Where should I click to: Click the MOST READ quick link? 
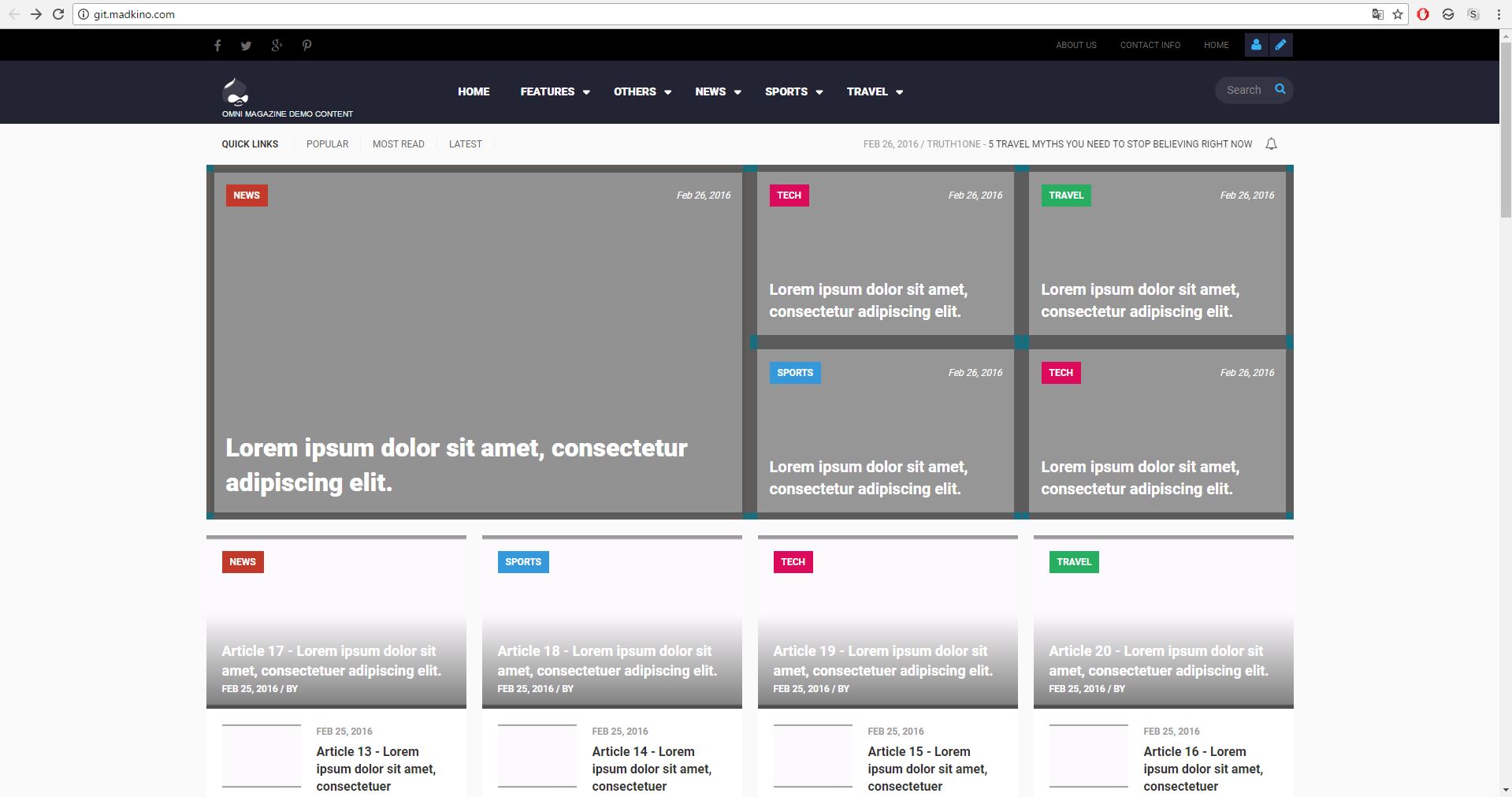click(x=399, y=144)
